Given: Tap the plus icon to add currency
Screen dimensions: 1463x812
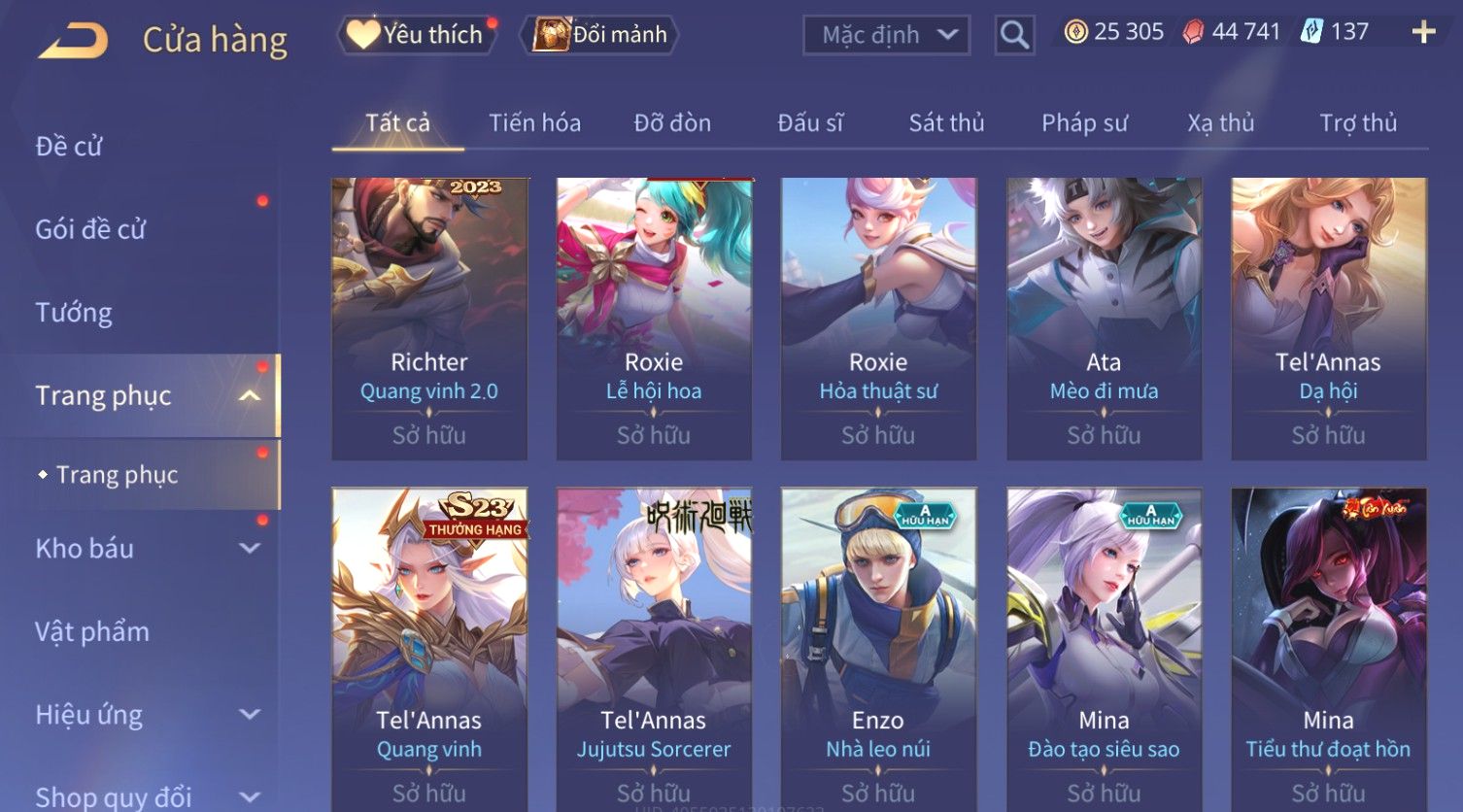Looking at the screenshot, I should tap(1423, 33).
